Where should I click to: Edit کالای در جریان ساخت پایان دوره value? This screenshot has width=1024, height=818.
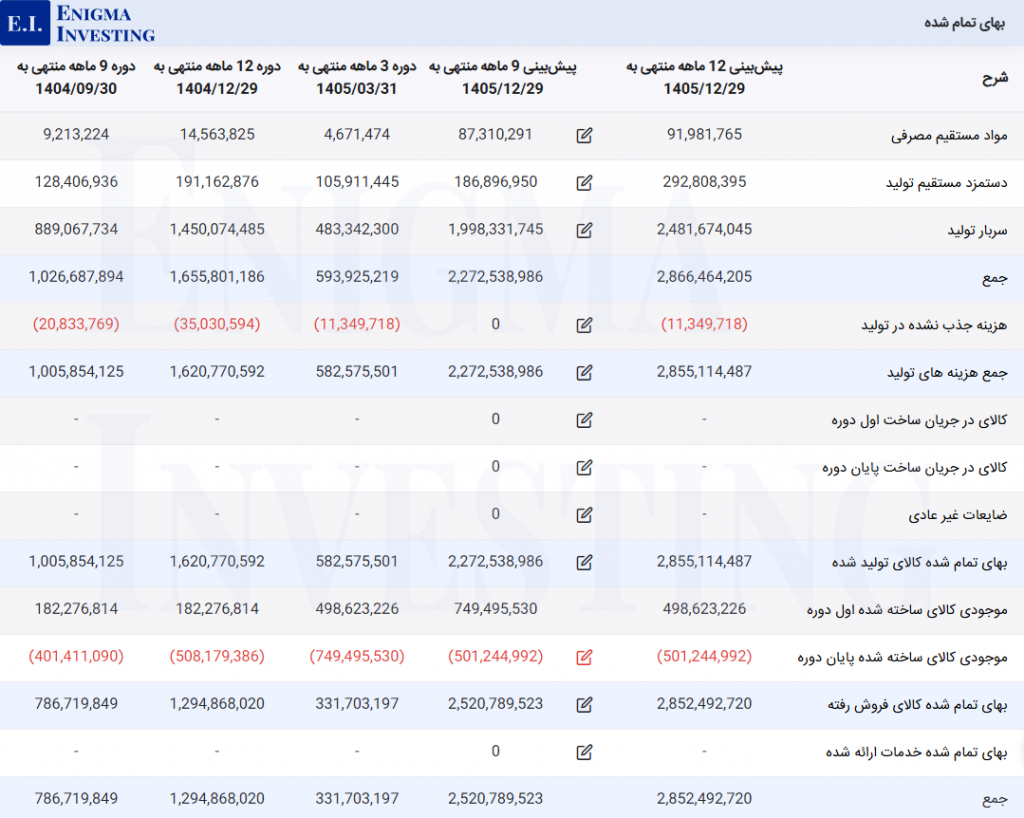[x=584, y=467]
